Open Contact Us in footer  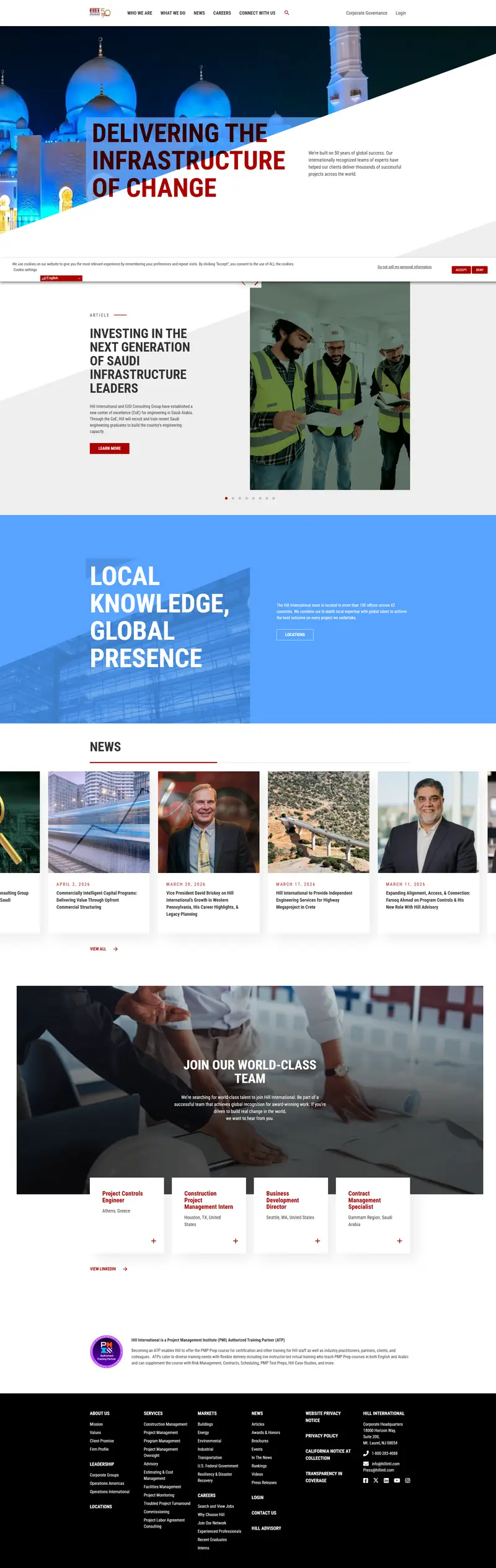pos(264,1513)
